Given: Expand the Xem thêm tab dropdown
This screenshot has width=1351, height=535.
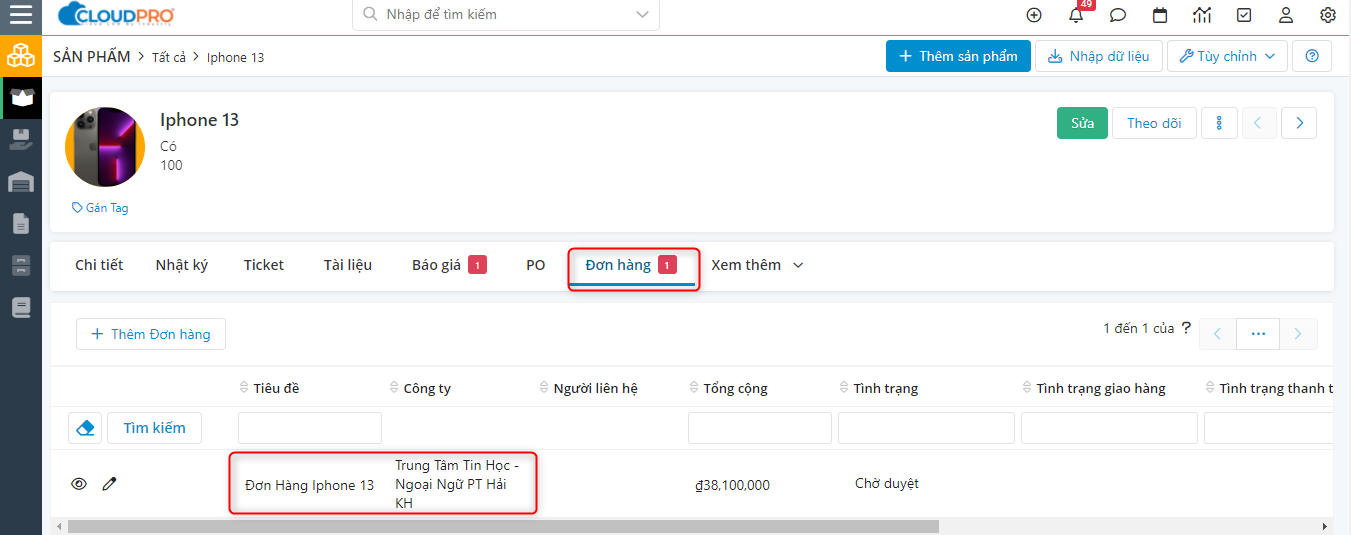Looking at the screenshot, I should pos(757,265).
